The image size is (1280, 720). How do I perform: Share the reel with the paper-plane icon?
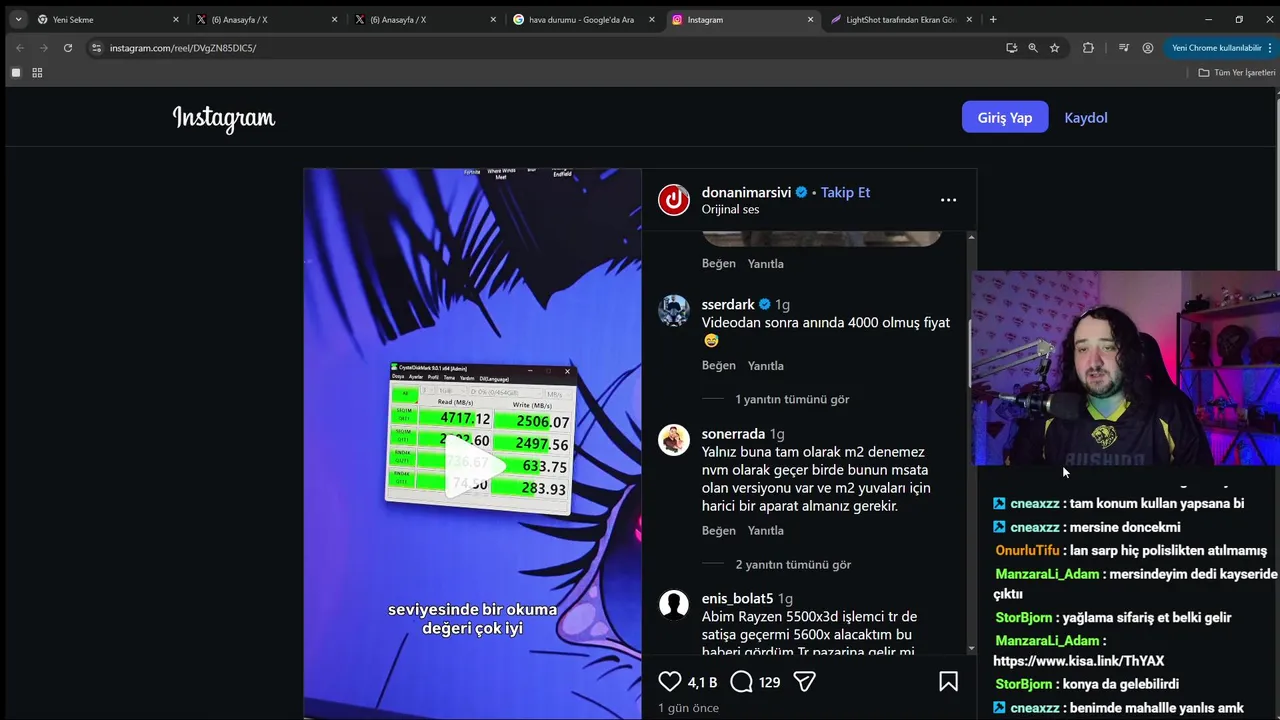click(x=804, y=682)
